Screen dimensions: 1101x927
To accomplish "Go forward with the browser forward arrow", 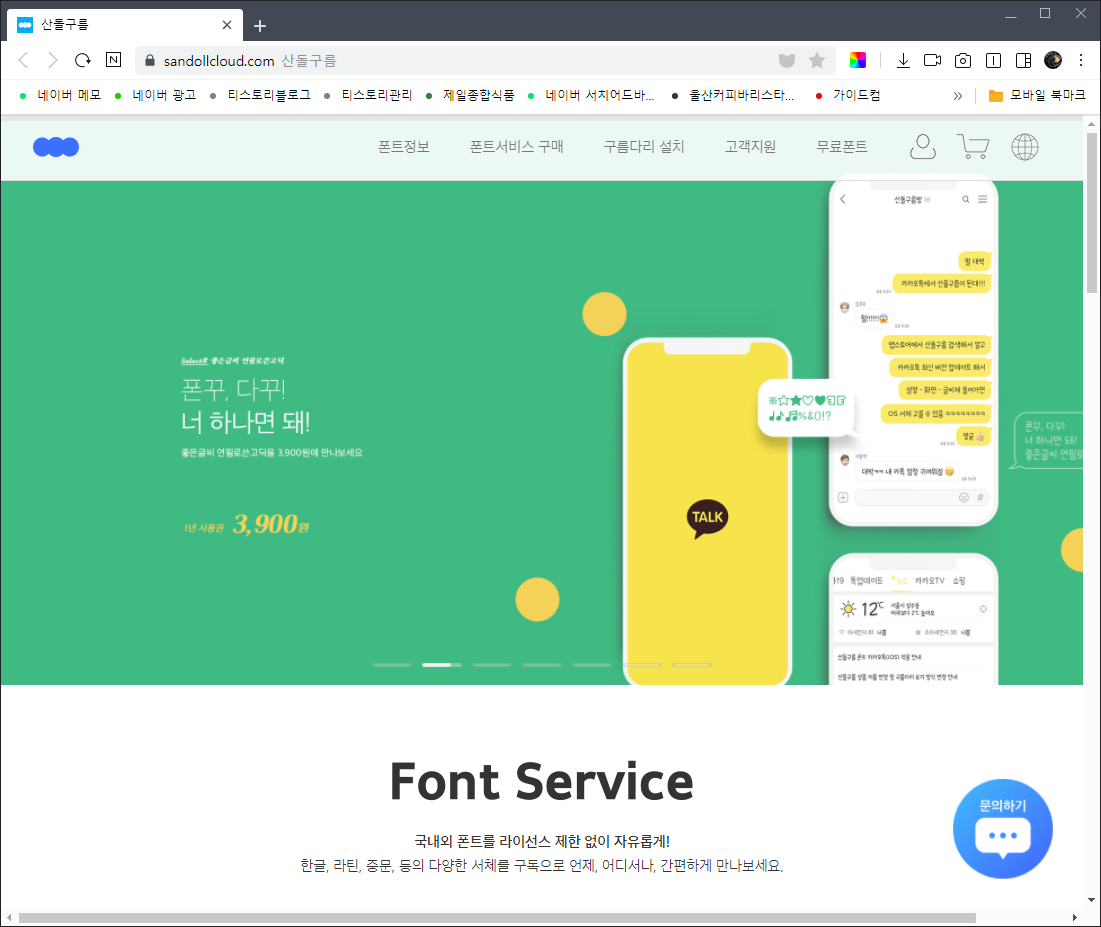I will coord(53,60).
